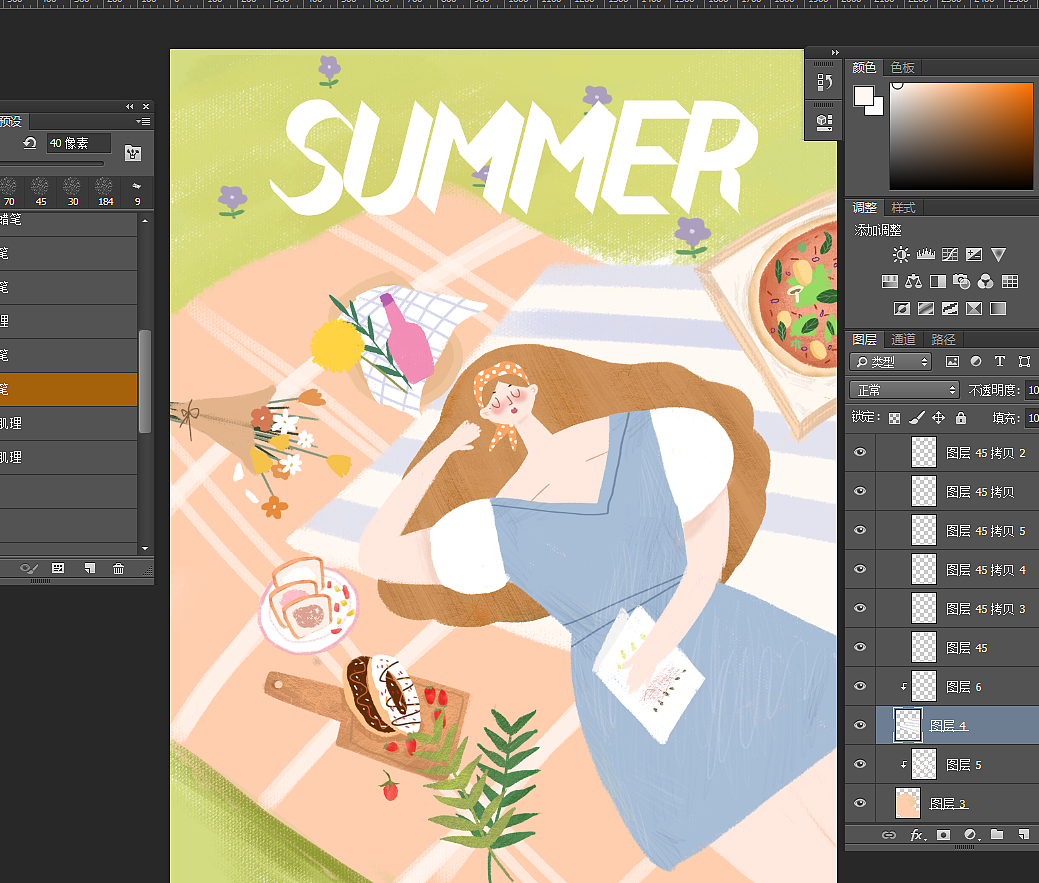Add a Color Balance adjustment
Viewport: 1039px width, 883px height.
click(914, 282)
